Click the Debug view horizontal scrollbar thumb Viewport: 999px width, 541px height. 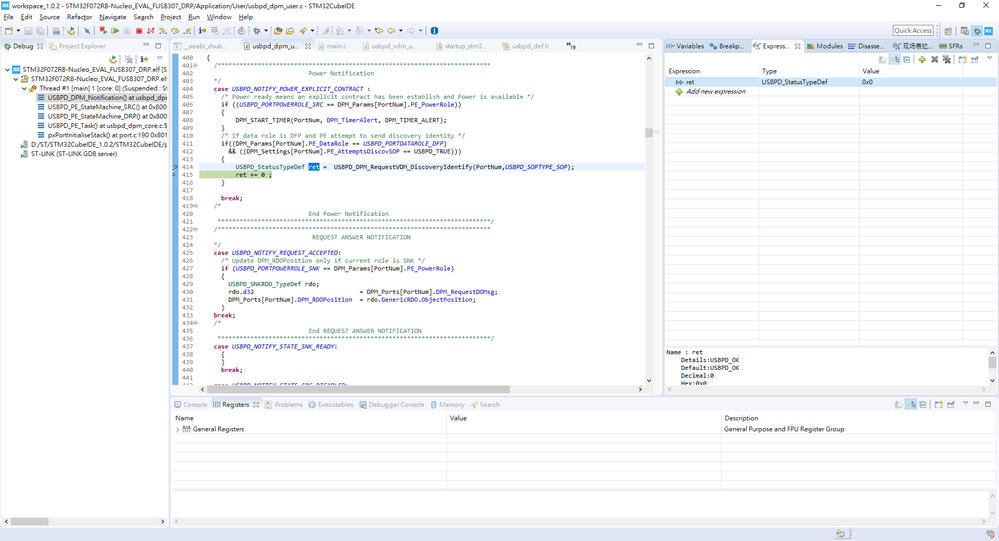29,521
